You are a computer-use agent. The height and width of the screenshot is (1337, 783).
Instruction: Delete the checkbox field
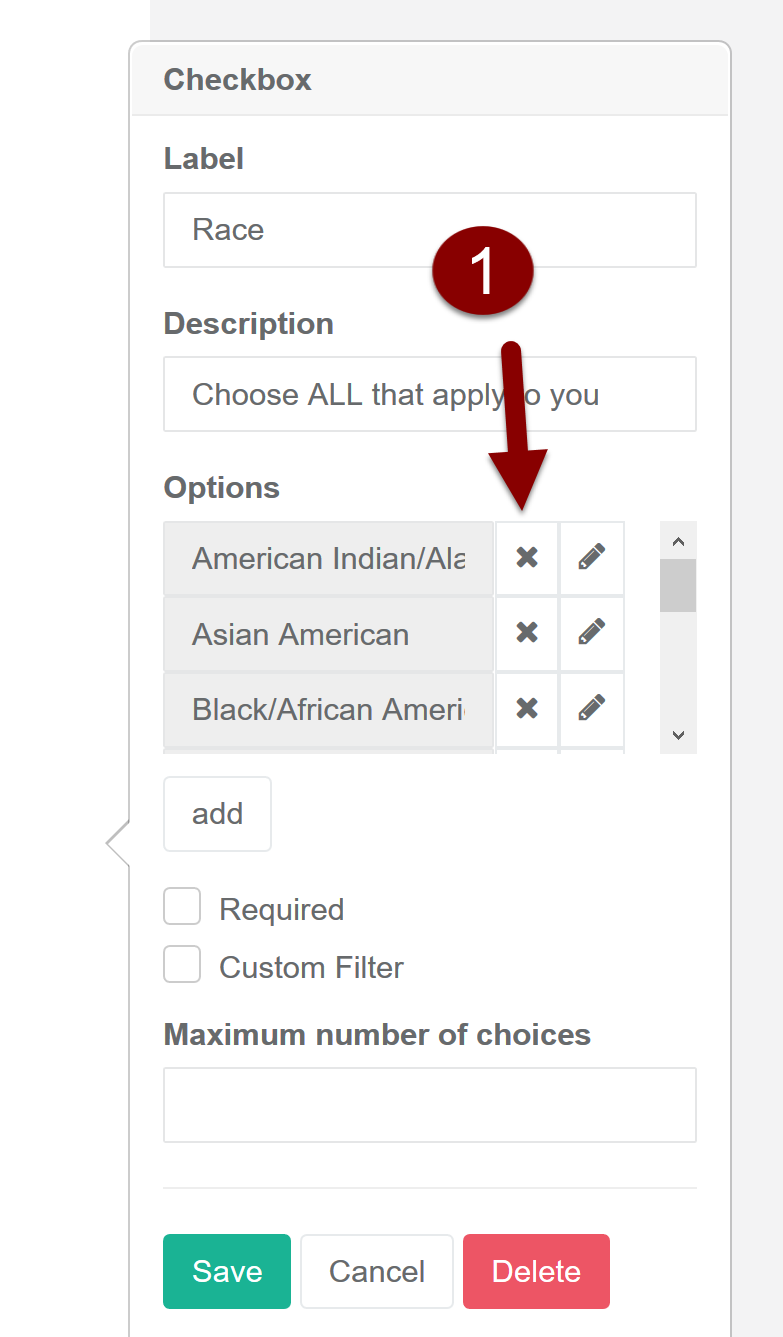tap(536, 1271)
